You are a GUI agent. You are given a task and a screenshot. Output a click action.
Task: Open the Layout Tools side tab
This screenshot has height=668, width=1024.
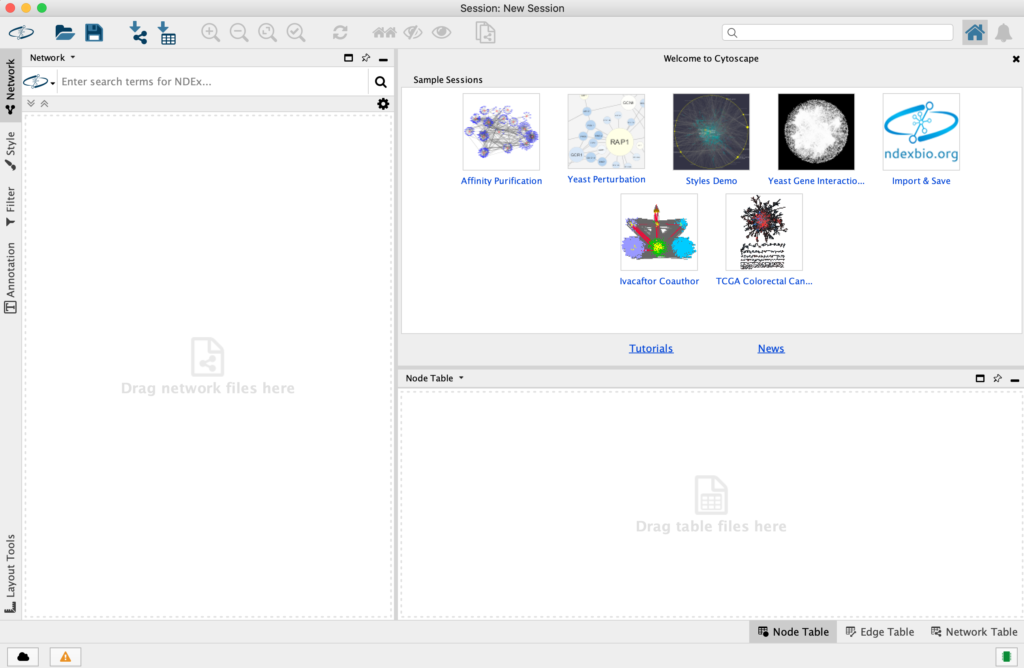pyautogui.click(x=10, y=573)
